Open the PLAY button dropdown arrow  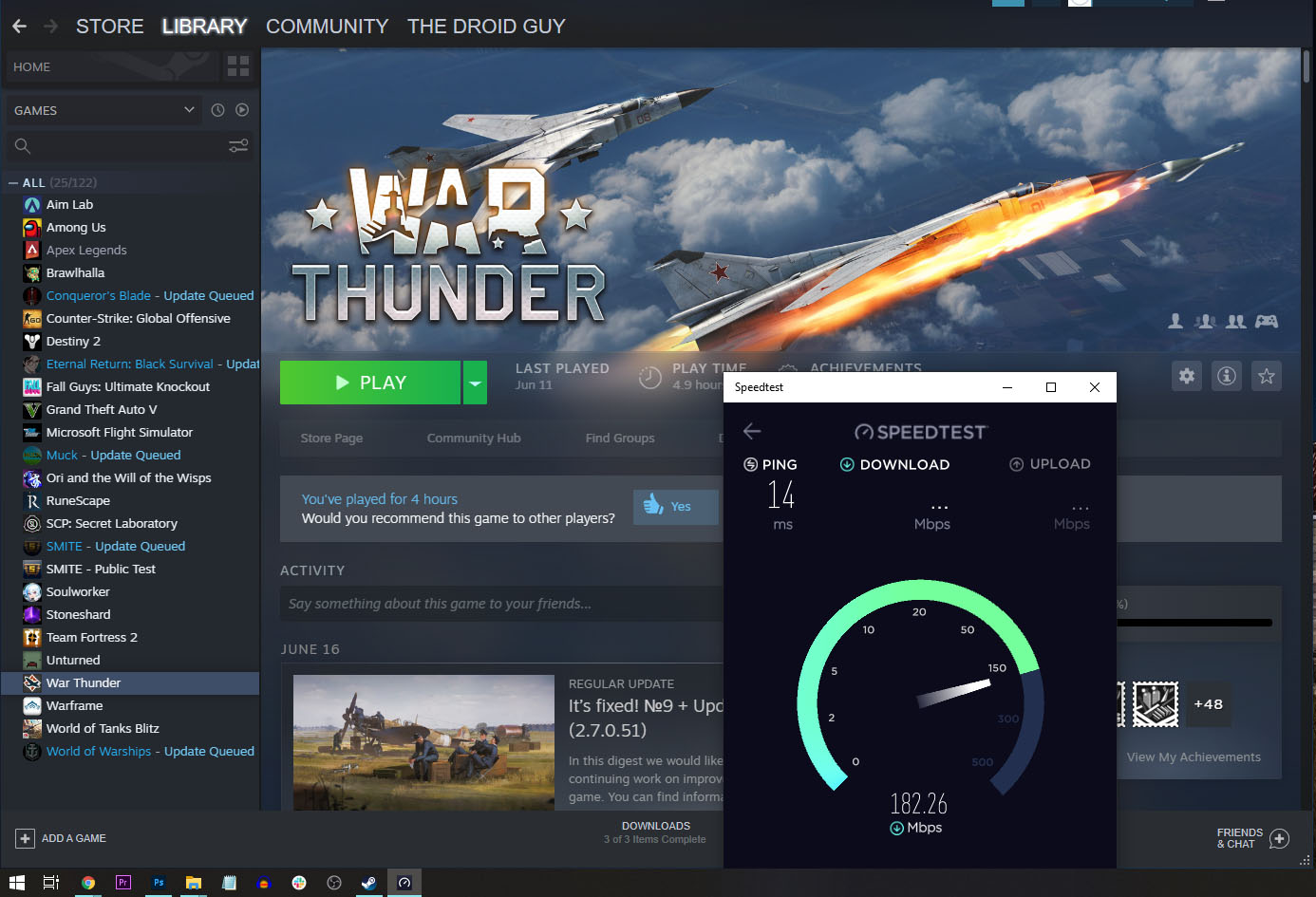[x=475, y=382]
